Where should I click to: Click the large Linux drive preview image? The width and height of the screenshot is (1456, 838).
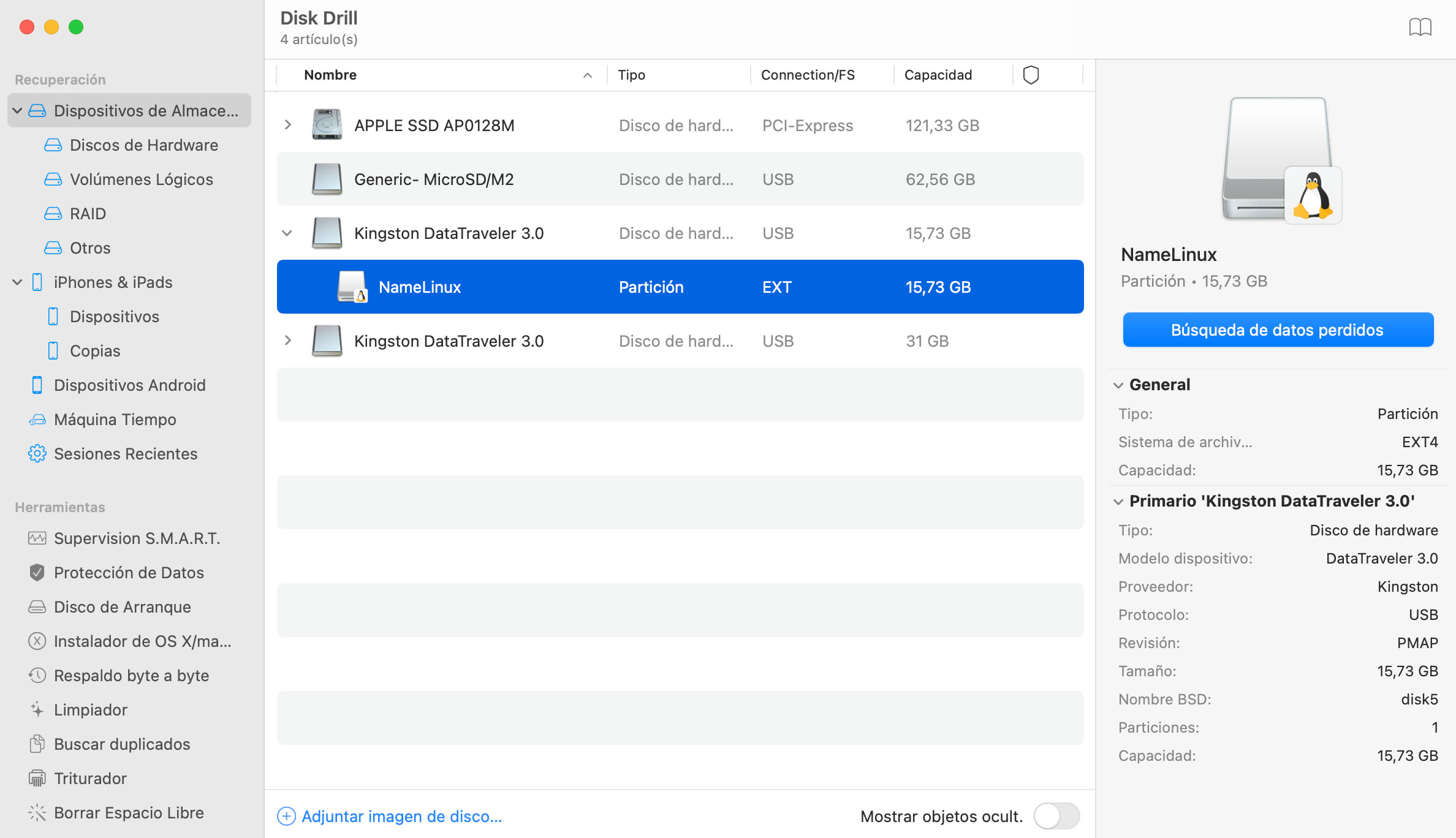pyautogui.click(x=1282, y=160)
